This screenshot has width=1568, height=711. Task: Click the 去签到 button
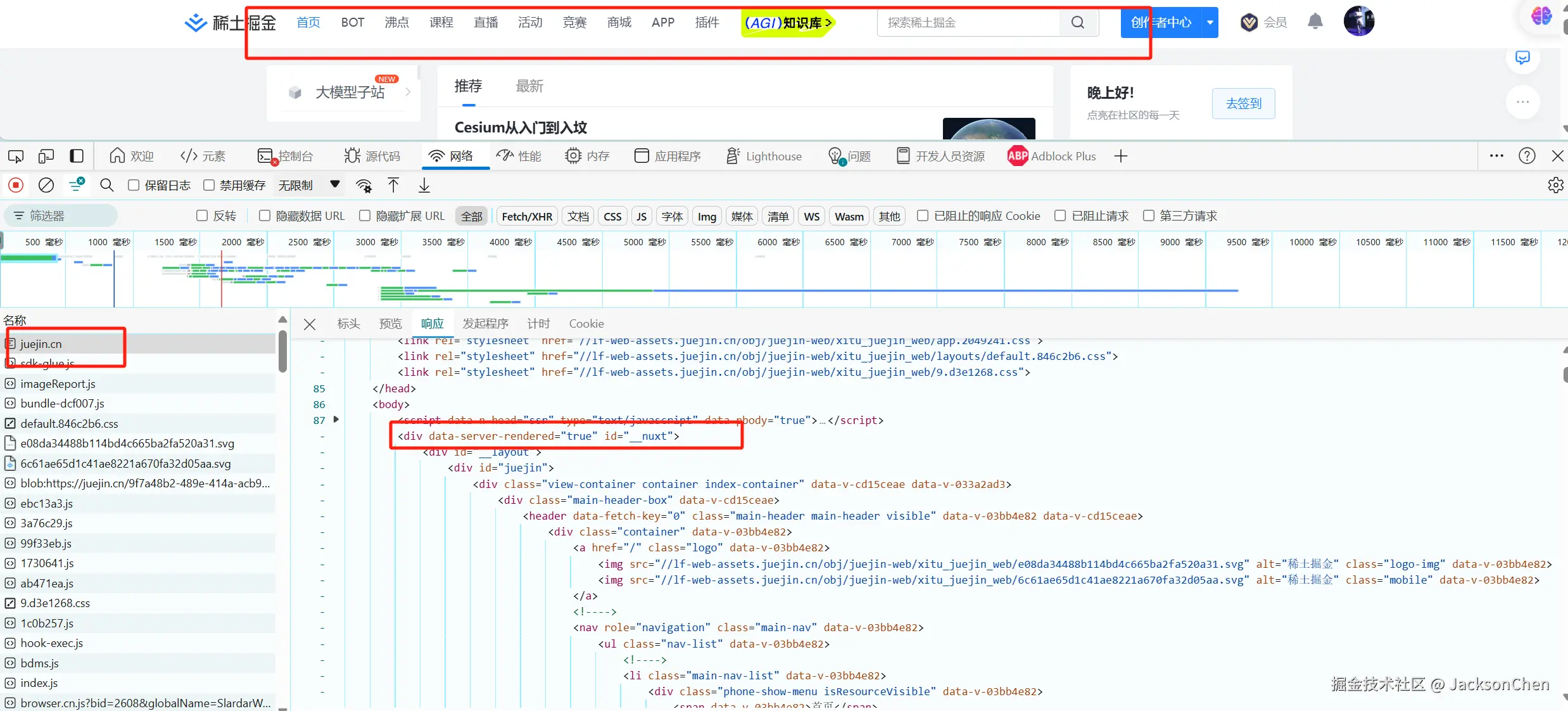[1243, 103]
